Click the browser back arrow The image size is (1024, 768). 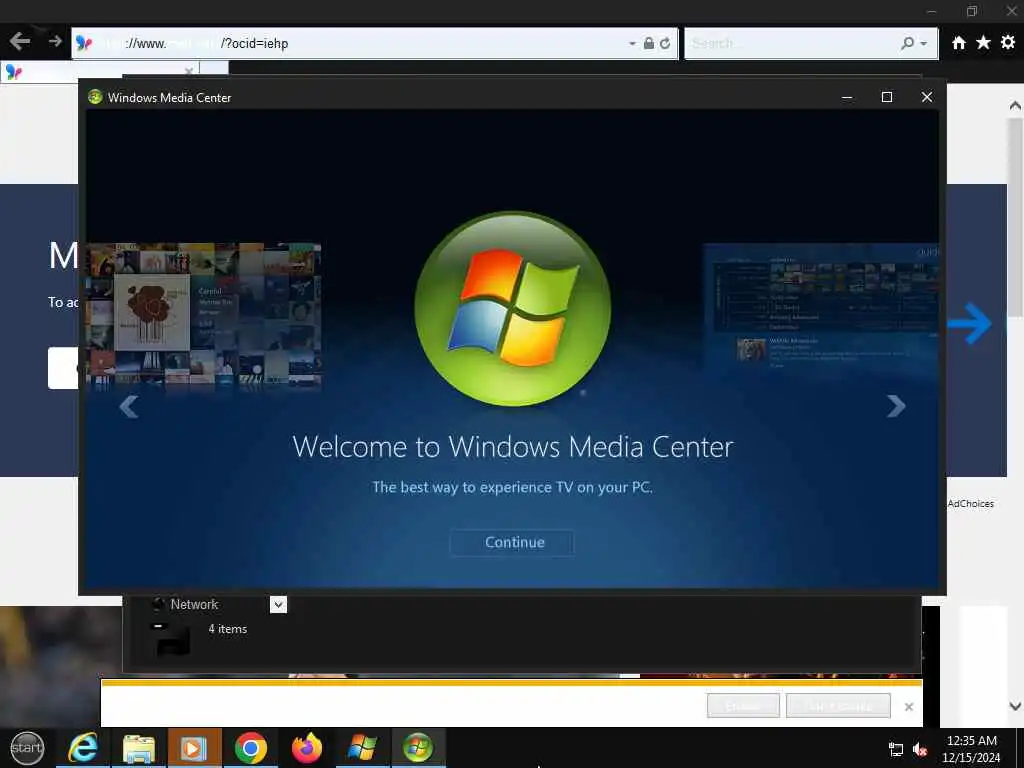point(20,42)
